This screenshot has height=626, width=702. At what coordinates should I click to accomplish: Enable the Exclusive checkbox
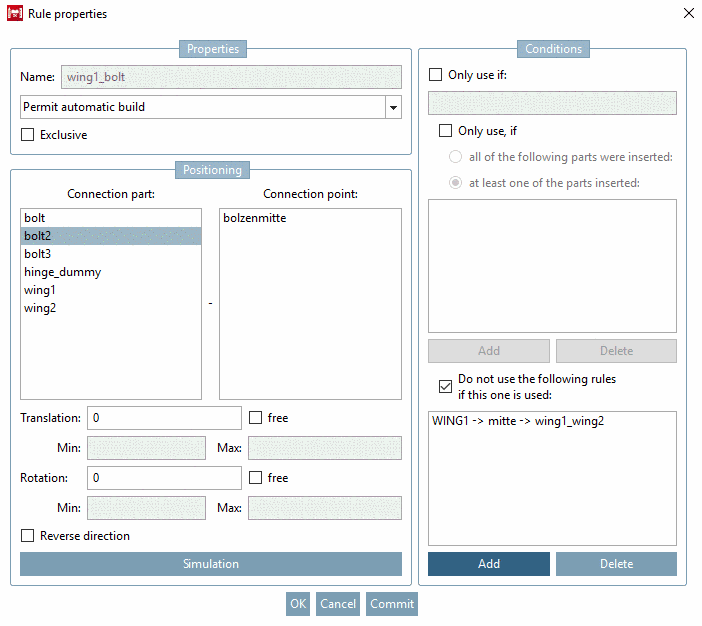28,135
